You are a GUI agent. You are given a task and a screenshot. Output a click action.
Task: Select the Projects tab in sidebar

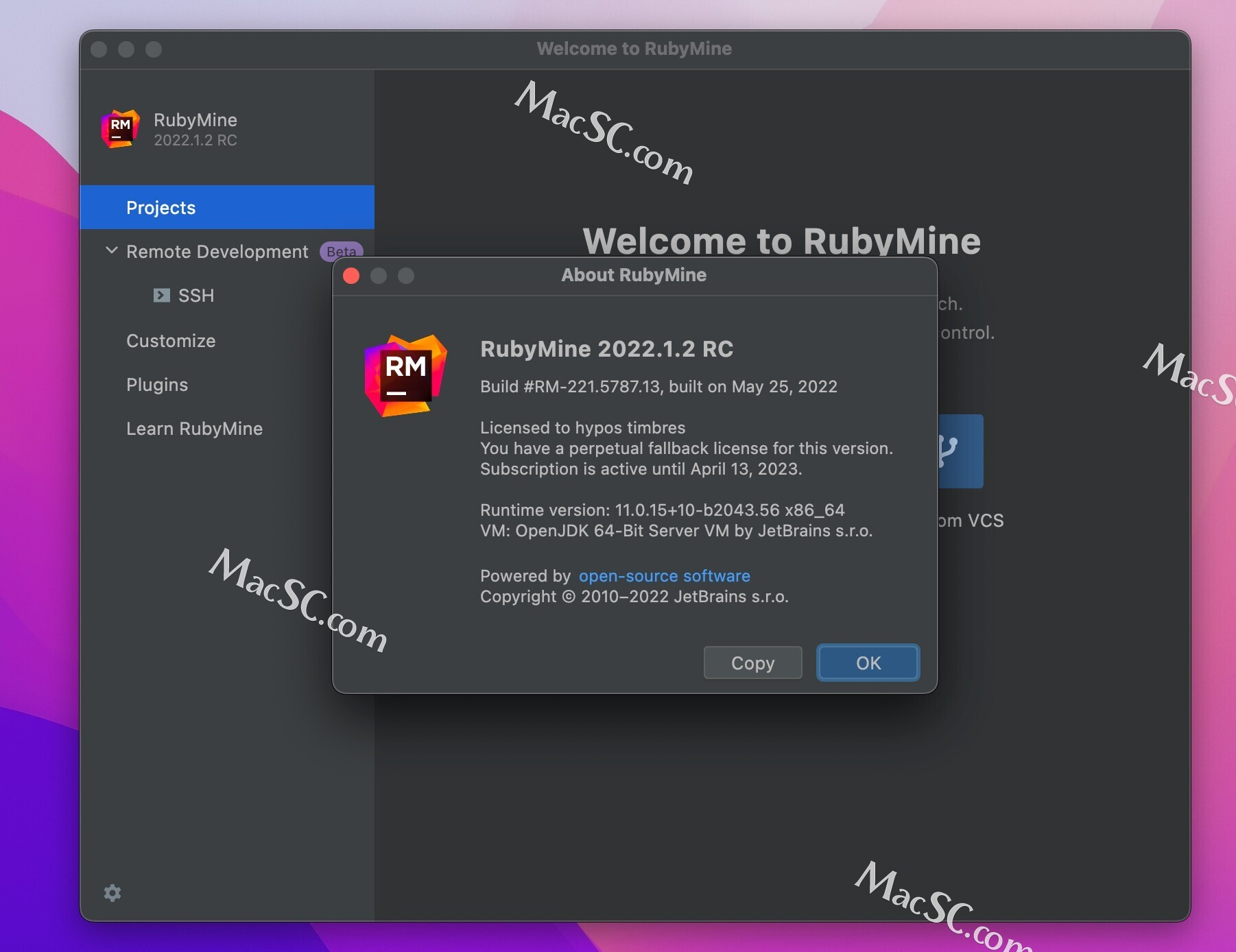point(227,207)
